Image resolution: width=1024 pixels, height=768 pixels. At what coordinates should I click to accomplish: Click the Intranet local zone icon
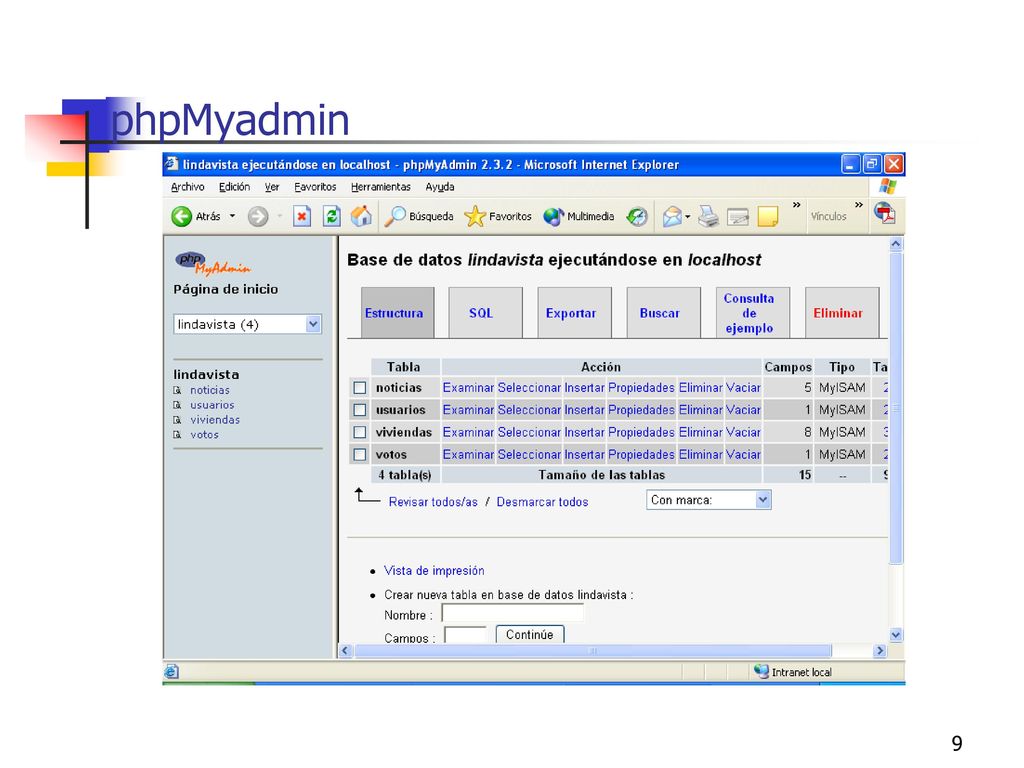pos(761,671)
